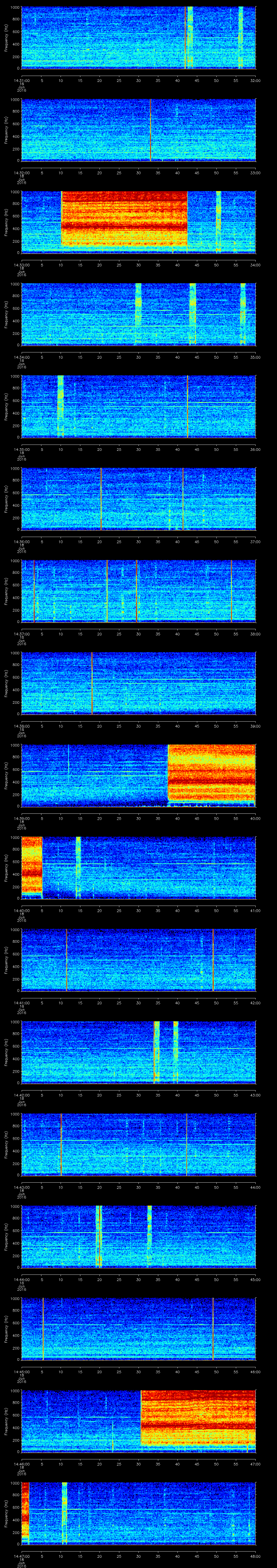The width and height of the screenshot is (277, 1568).
Task: Click the red line near 10 seconds in 14:43 spectrogram
Action: 61,1144
